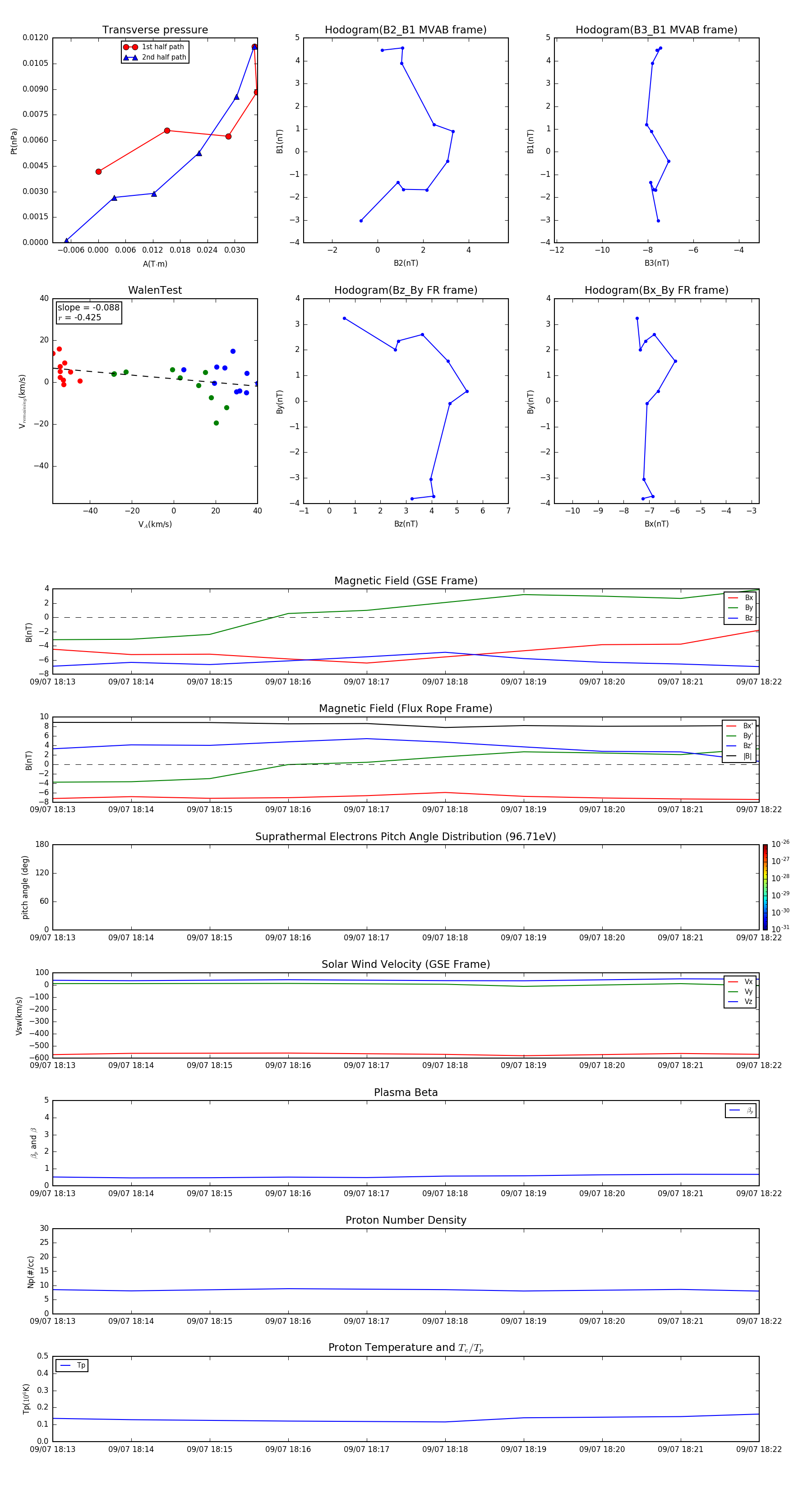Click the 'Pt(nPa)' y-axis label
This screenshot has height=1489, width=812.
click(14, 141)
